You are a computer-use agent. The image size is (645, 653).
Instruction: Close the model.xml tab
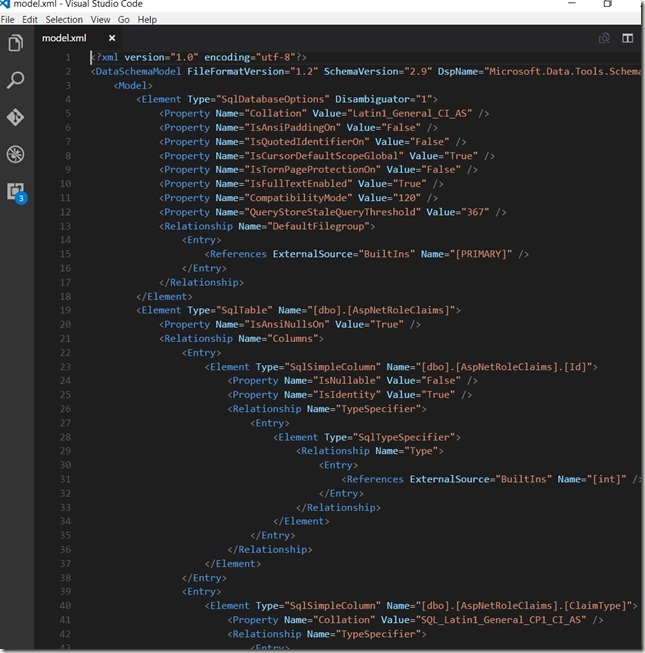coord(112,38)
